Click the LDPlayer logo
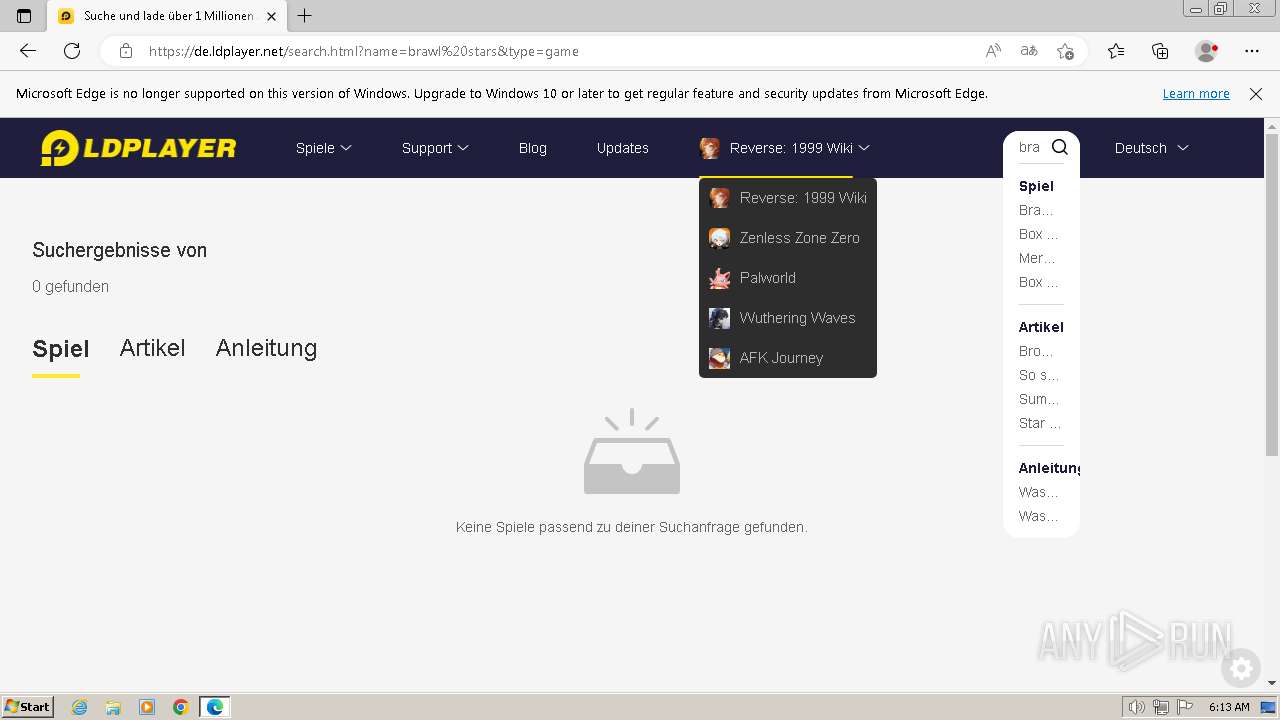The height and width of the screenshot is (720, 1280). point(138,148)
